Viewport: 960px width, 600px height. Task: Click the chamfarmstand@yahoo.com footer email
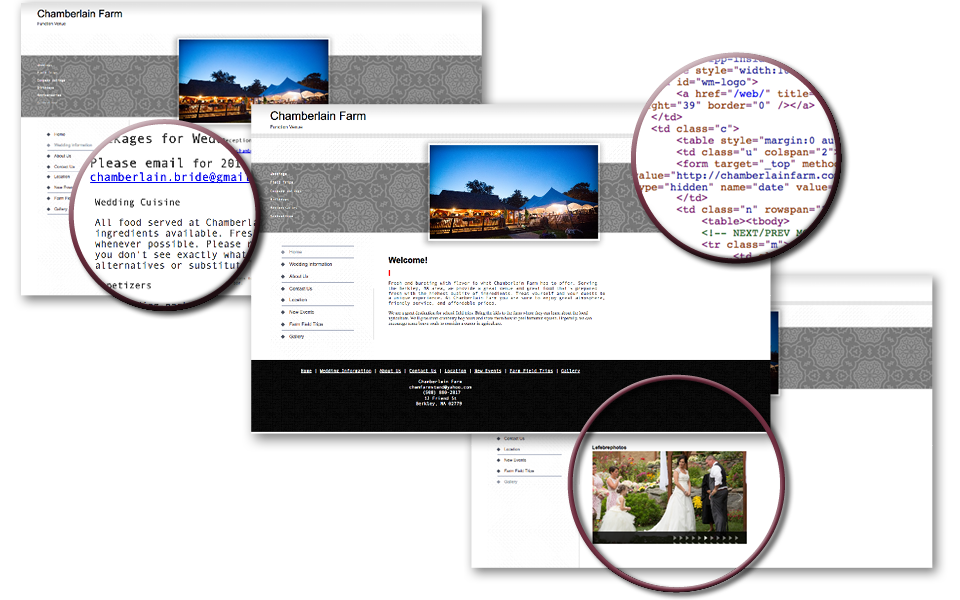click(440, 387)
